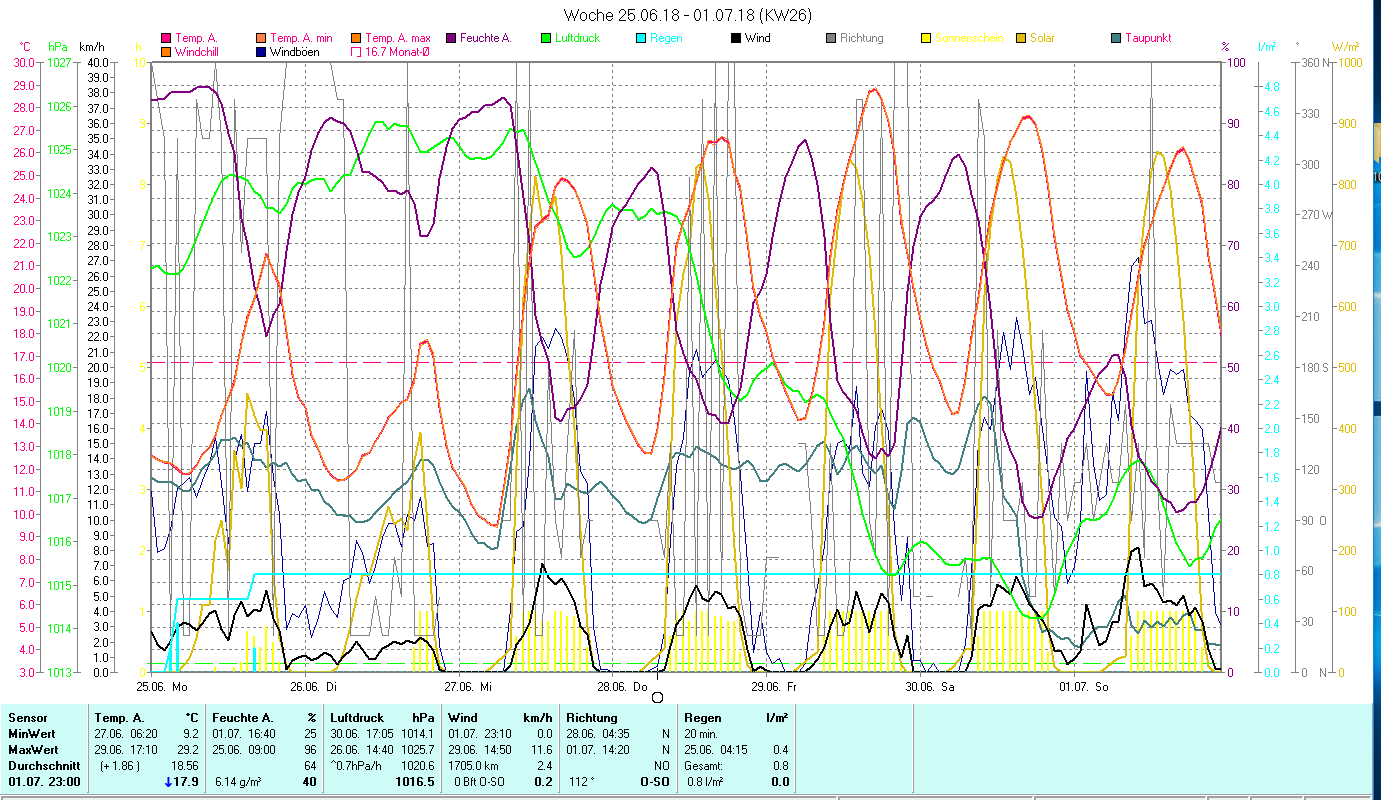The image size is (1381, 800).
Task: Click the '30.06. Sa' date label
Action: click(929, 687)
